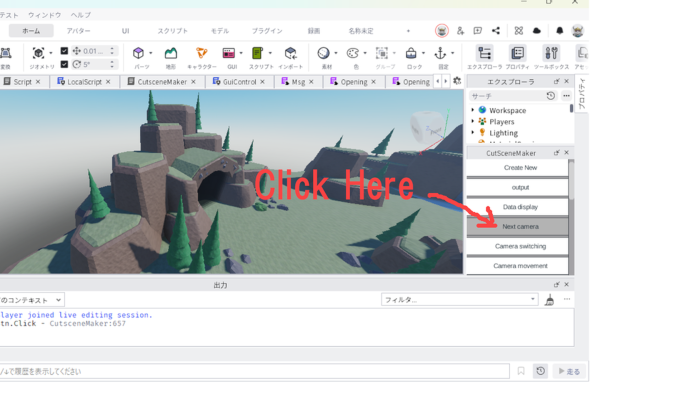The image size is (700, 394).
Task: Click the view orientation cube in viewport
Action: tap(428, 127)
